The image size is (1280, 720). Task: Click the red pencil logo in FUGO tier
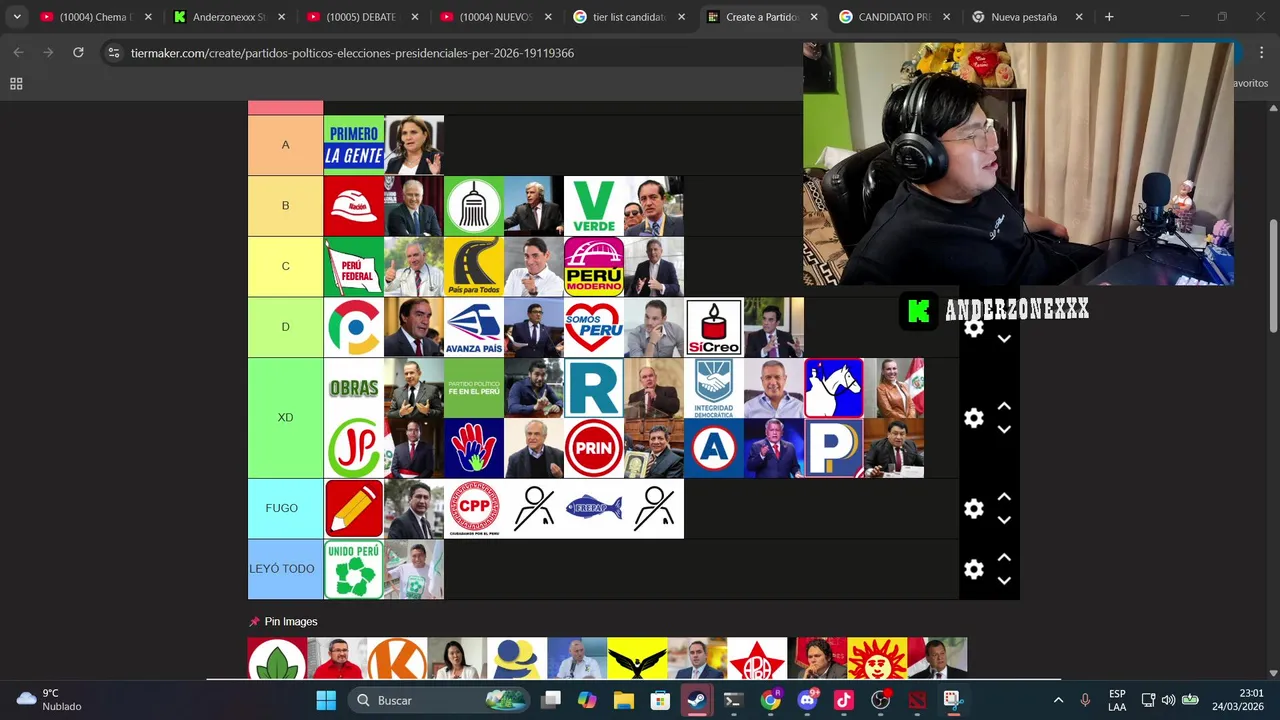pyautogui.click(x=354, y=509)
